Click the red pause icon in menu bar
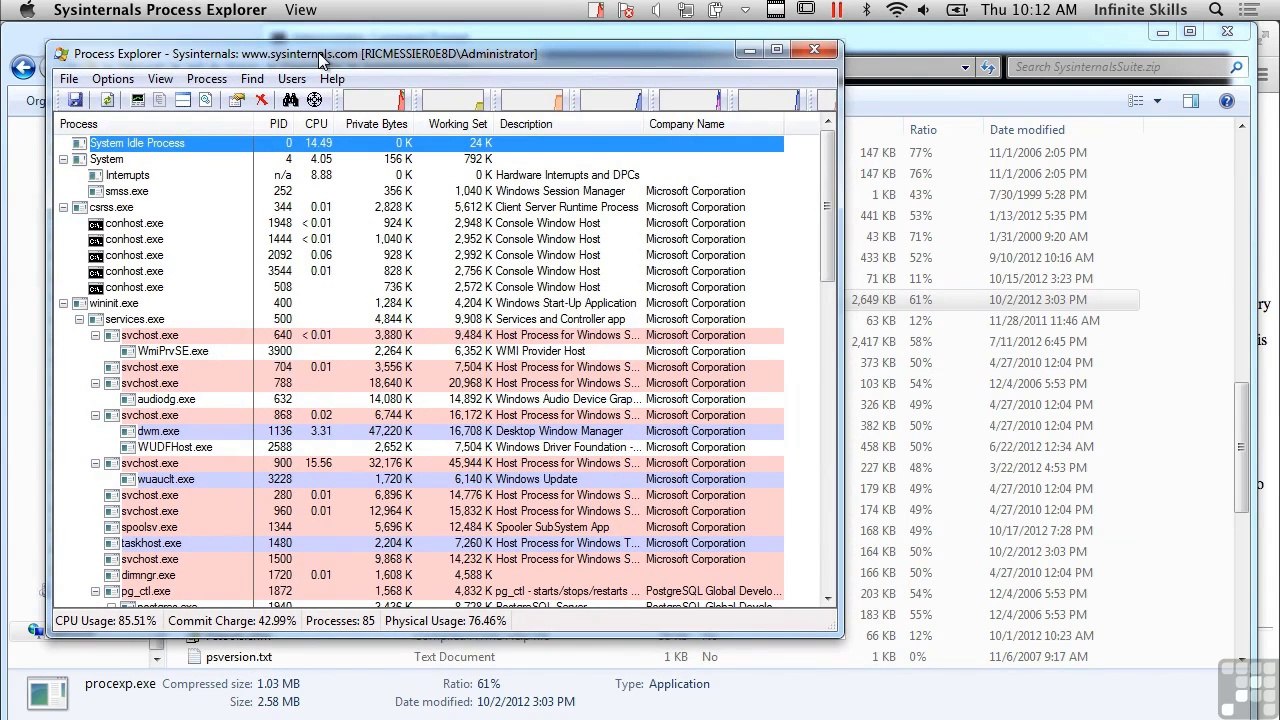 [837, 10]
